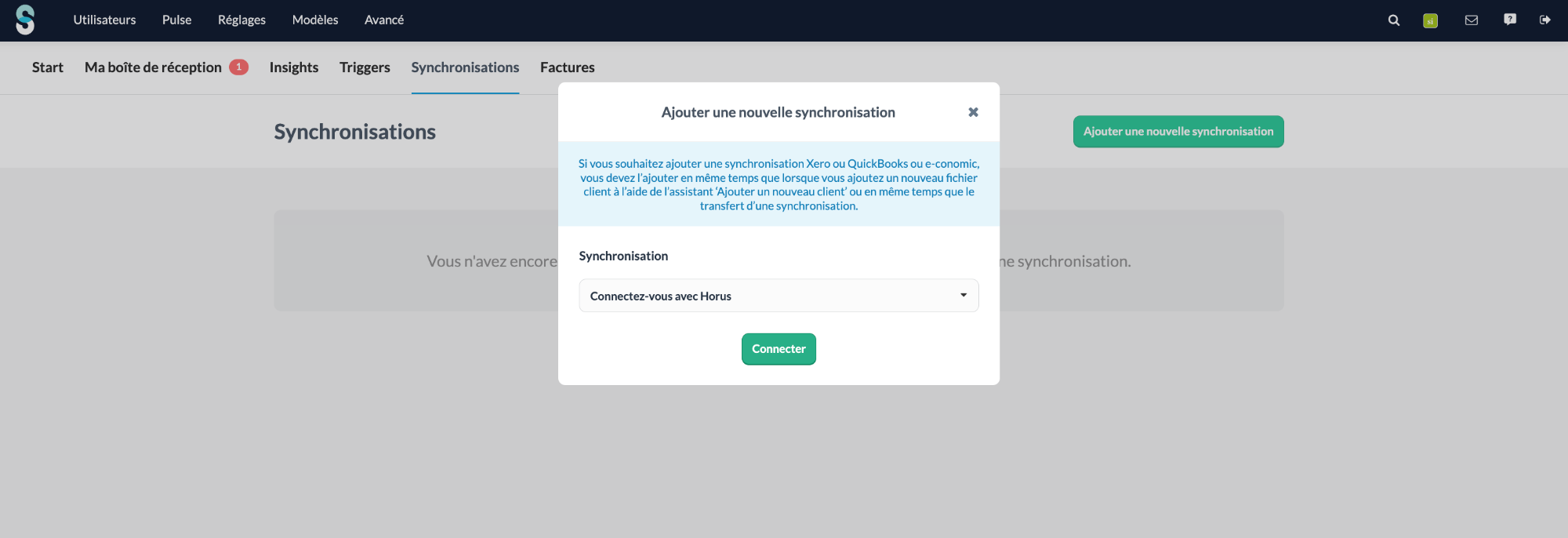Open the Réglages menu
This screenshot has width=1568, height=538.
[x=241, y=20]
